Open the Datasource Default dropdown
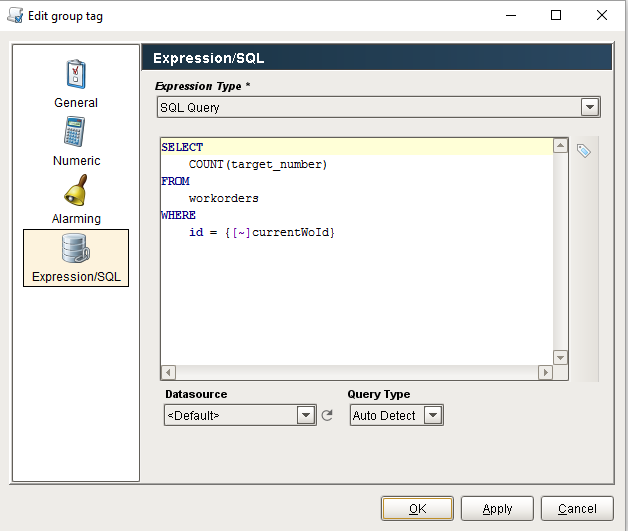628x531 pixels. [240, 415]
